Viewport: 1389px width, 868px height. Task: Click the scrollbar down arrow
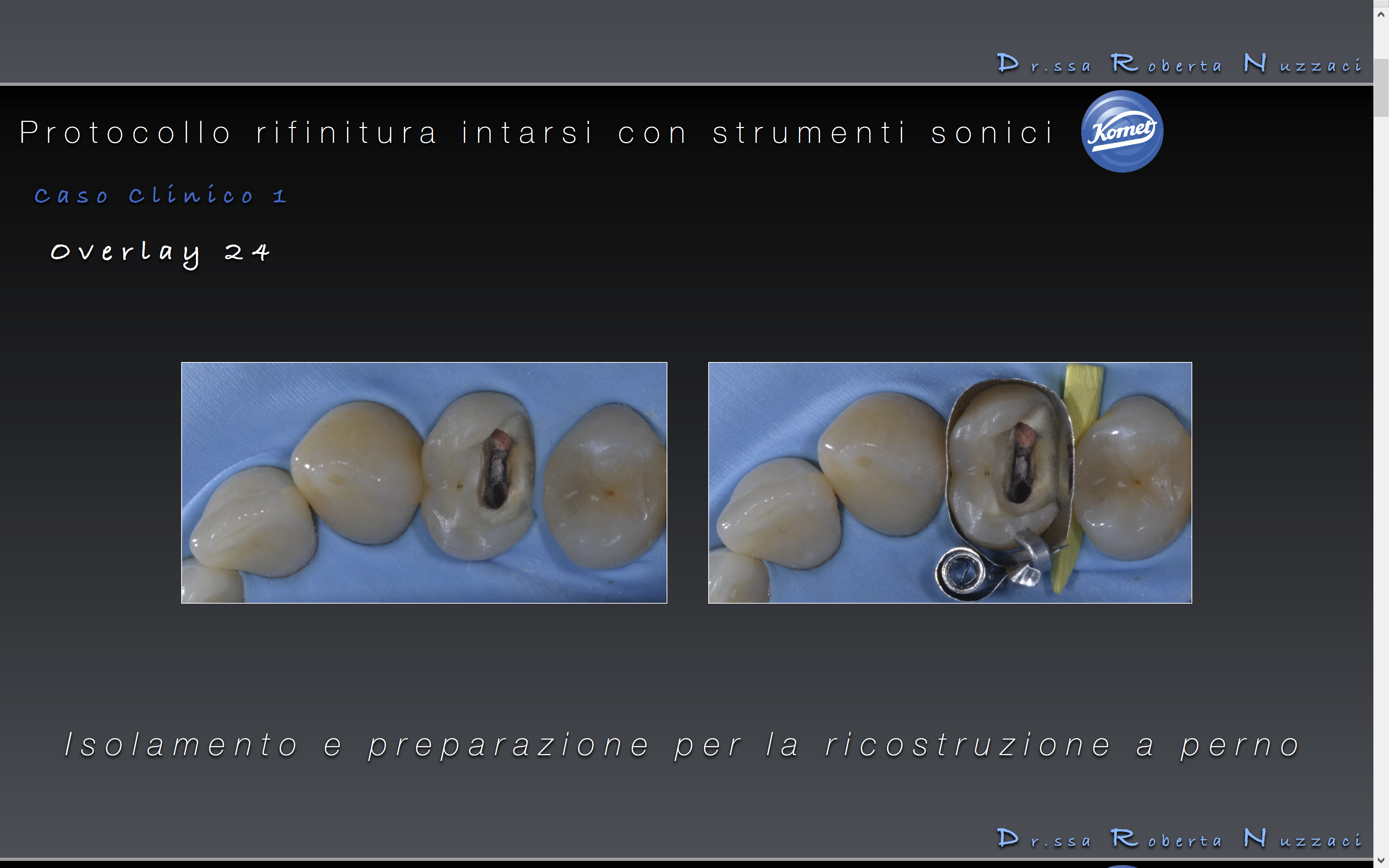(1381, 860)
